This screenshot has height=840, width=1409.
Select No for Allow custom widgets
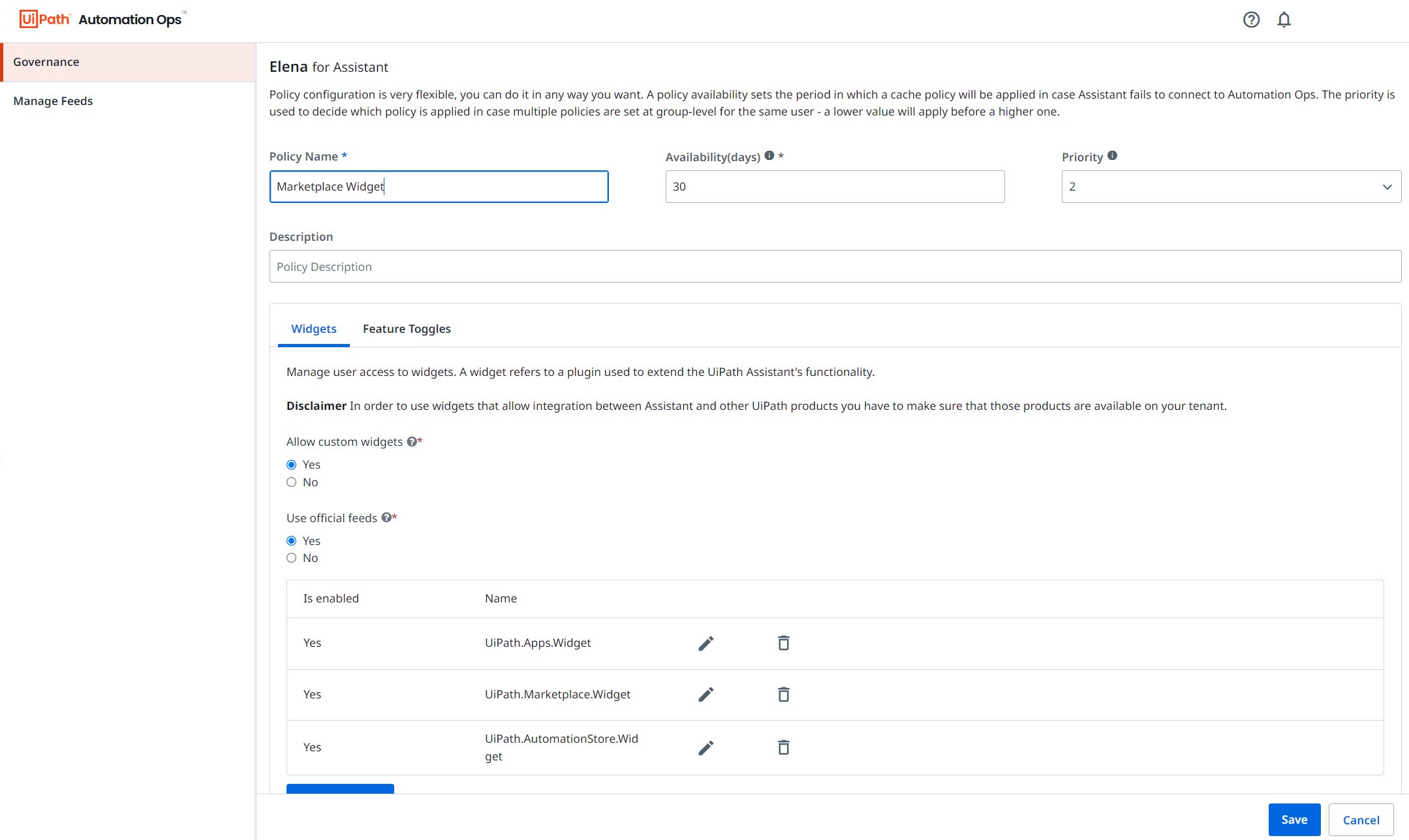click(291, 481)
